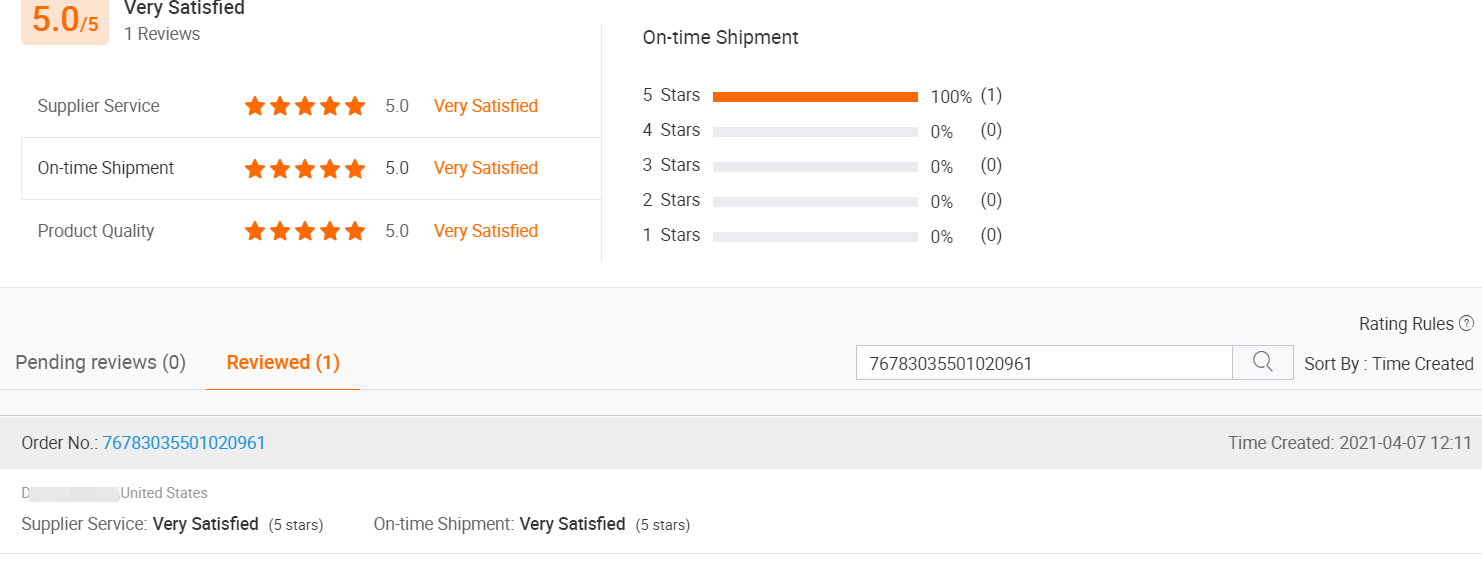Click the 1 Stars rating bar
1482x565 pixels.
click(815, 236)
